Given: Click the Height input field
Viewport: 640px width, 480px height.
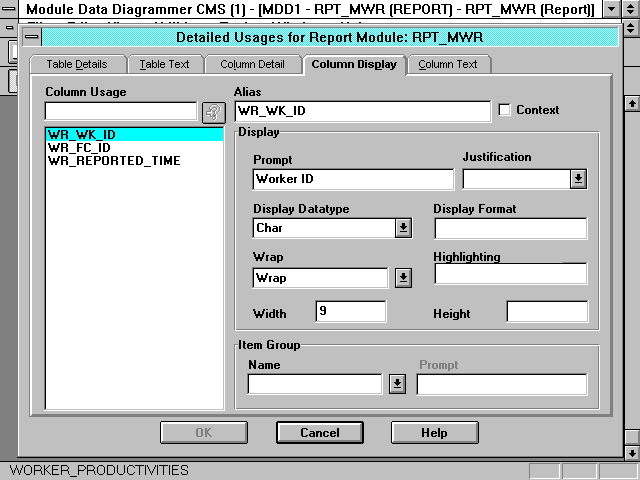Looking at the screenshot, I should click(547, 311).
